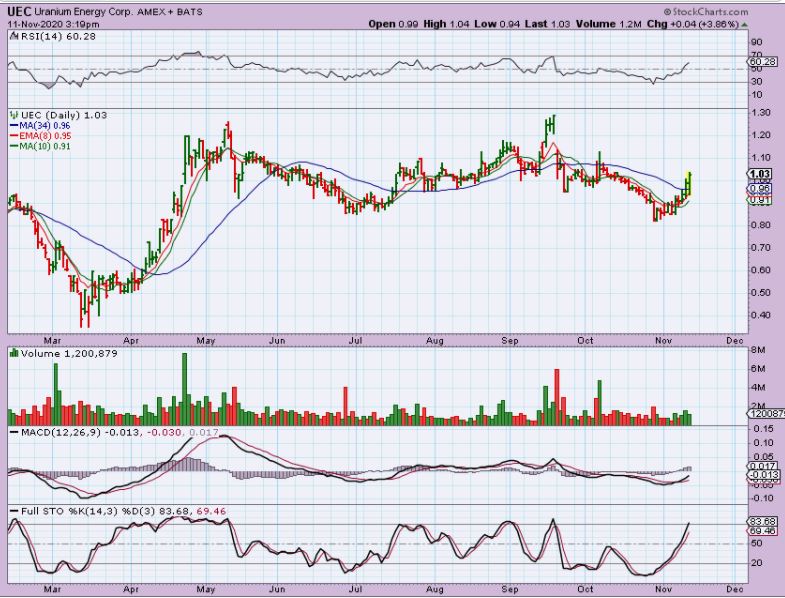
Task: Click the -0.013 MACD value tag on axis
Action: point(763,475)
